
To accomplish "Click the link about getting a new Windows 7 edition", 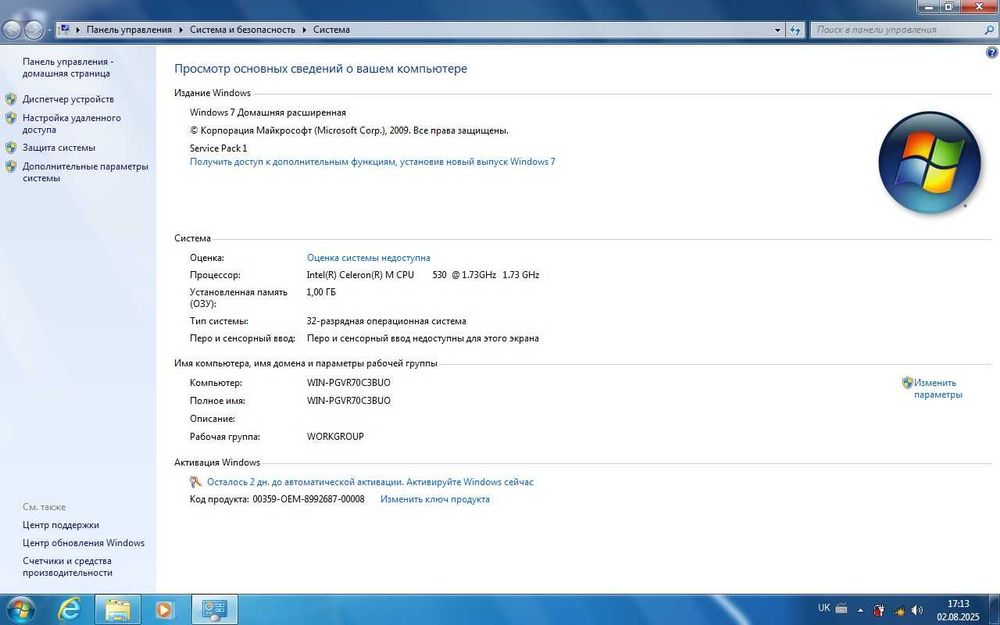I will (372, 161).
